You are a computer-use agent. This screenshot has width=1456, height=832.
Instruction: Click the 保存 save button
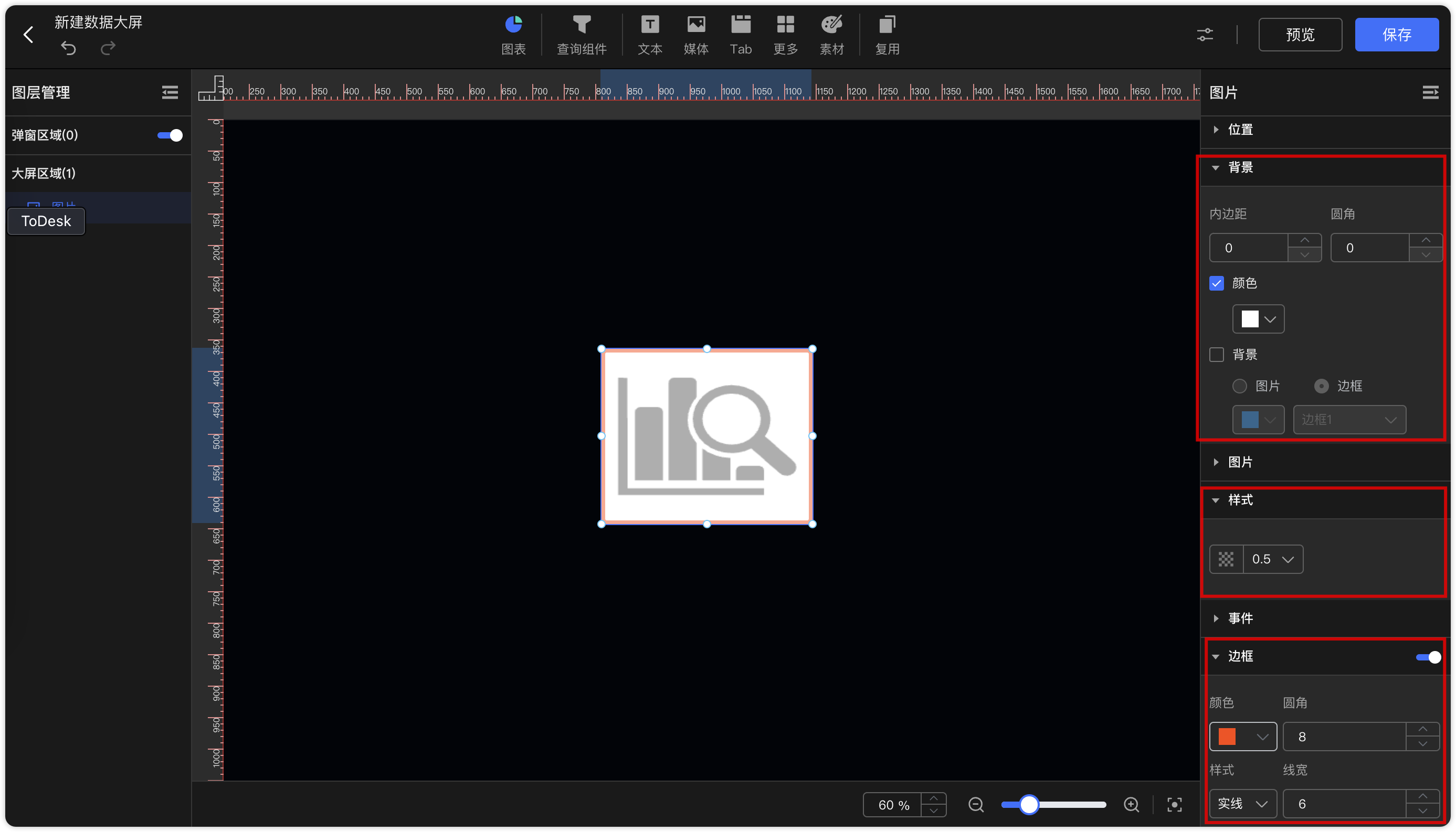(1396, 35)
